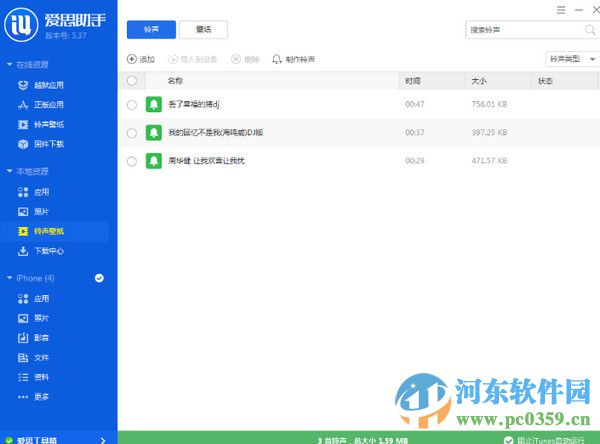This screenshot has height=444, width=600.
Task: Open 资料 under iPhone (4)
Action: 33,377
